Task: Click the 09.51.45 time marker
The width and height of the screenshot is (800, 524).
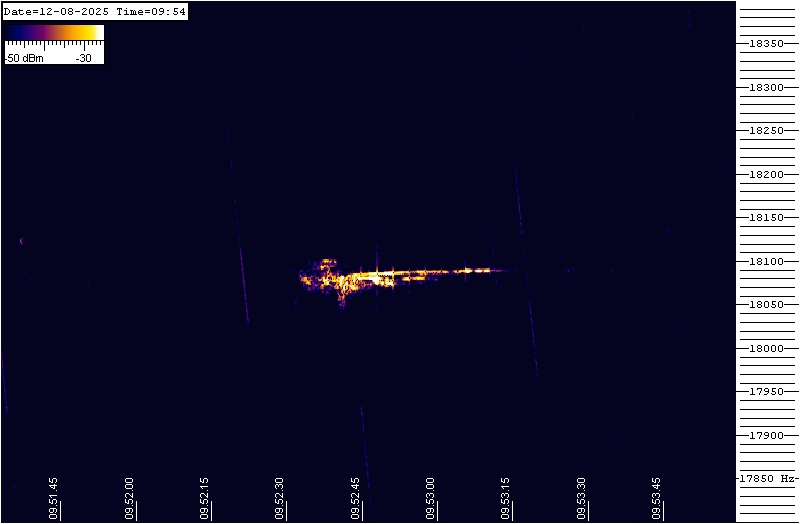Action: pyautogui.click(x=53, y=498)
